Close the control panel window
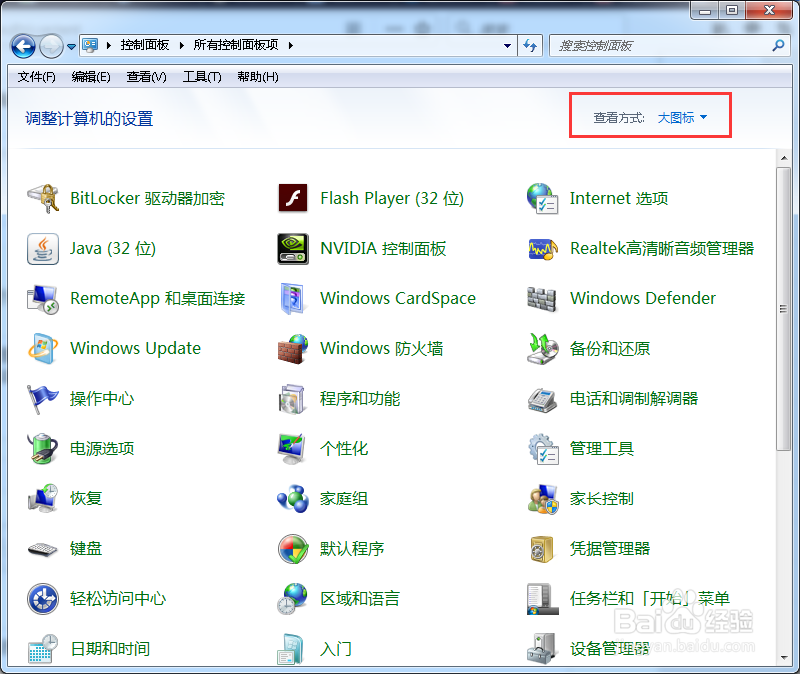The width and height of the screenshot is (800, 674). click(x=769, y=10)
